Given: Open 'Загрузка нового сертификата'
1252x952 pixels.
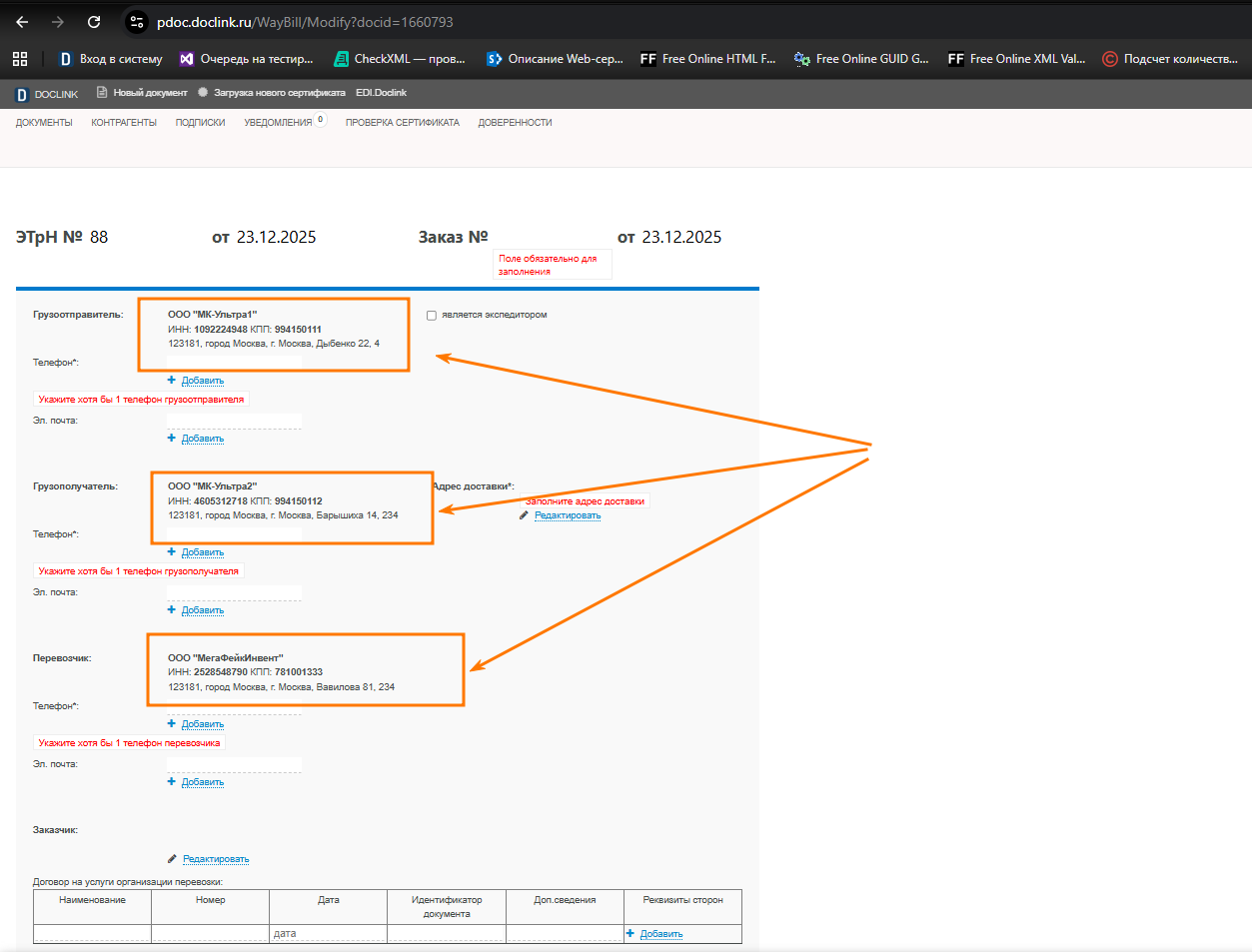Looking at the screenshot, I should click(271, 93).
